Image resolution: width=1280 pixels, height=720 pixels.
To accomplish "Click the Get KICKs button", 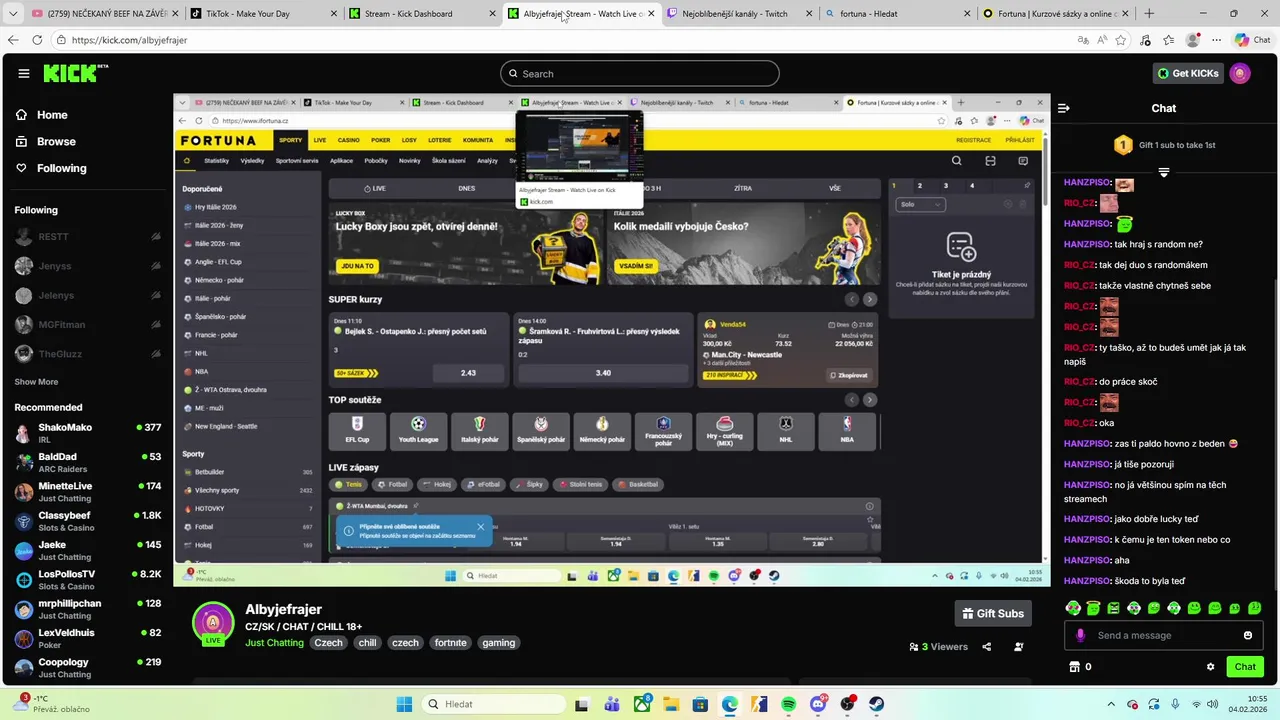I will [1187, 73].
